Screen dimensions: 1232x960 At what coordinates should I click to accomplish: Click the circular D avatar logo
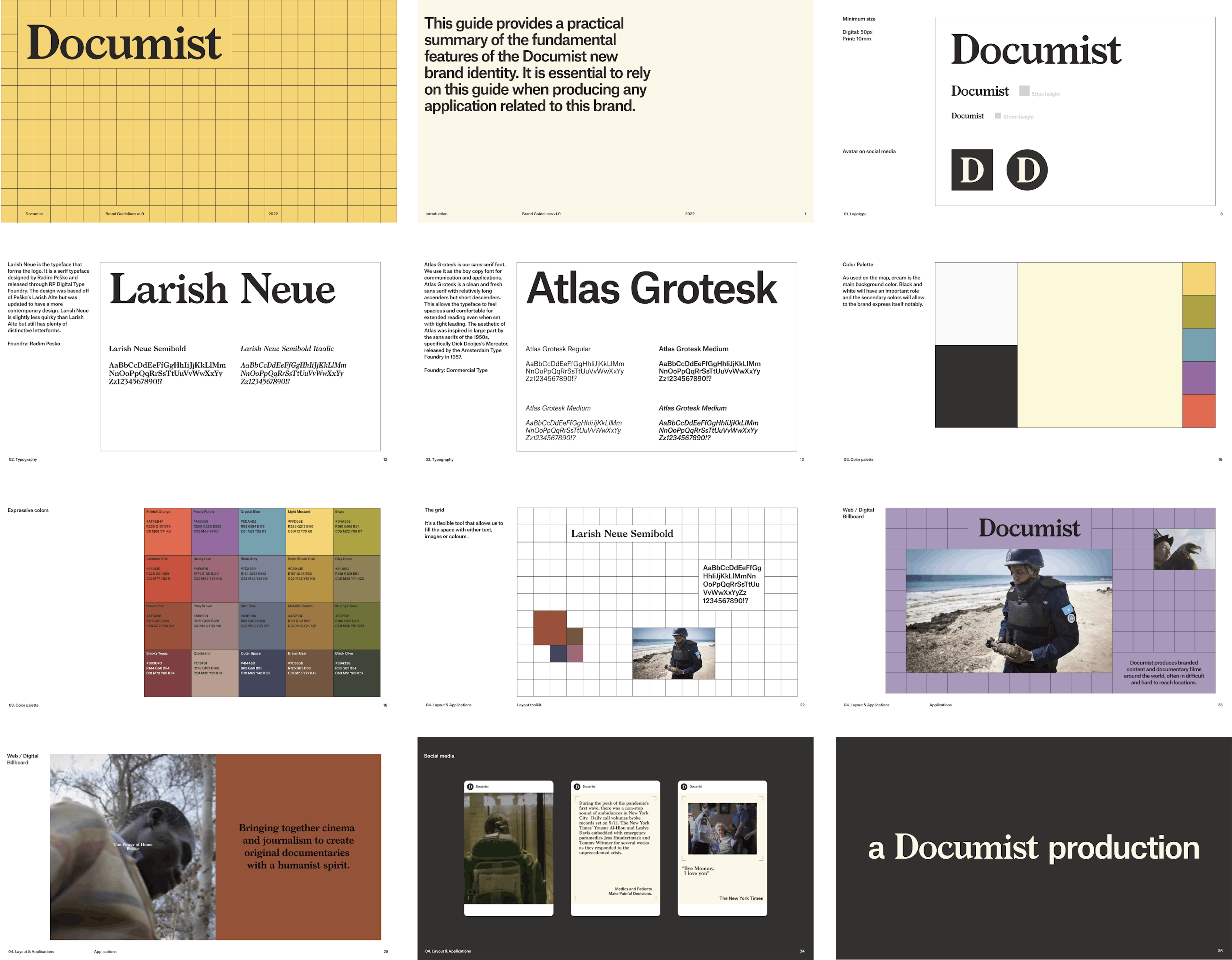[x=1027, y=170]
